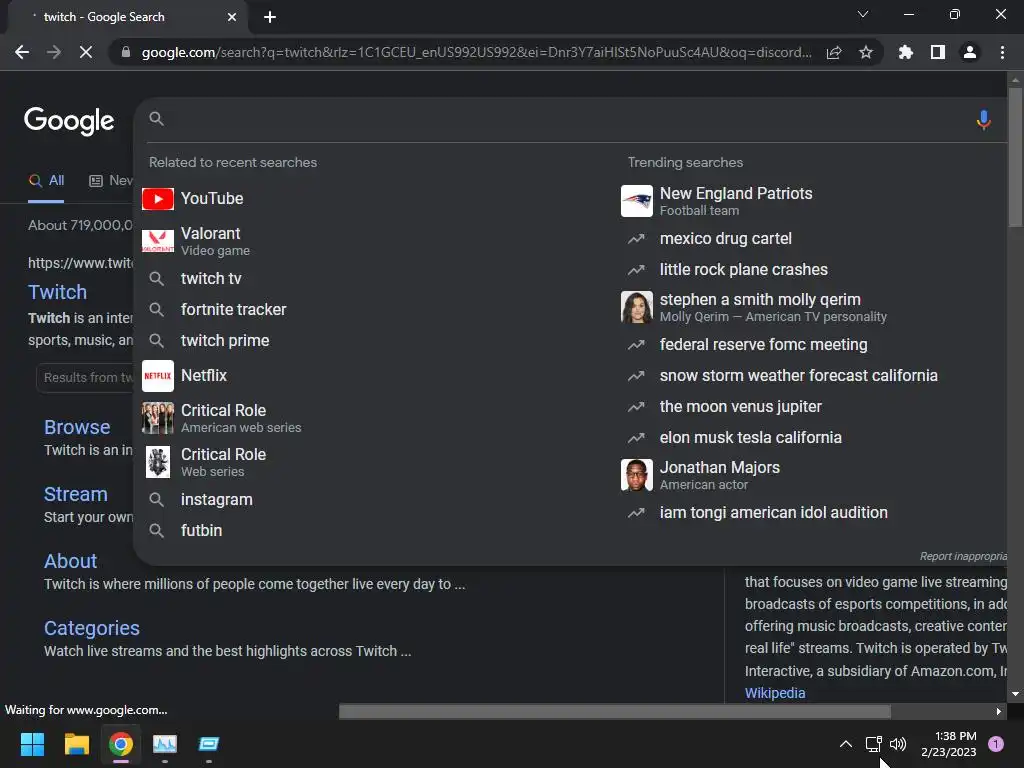
Task: Close the twitch - Google Search tab
Action: pyautogui.click(x=232, y=17)
